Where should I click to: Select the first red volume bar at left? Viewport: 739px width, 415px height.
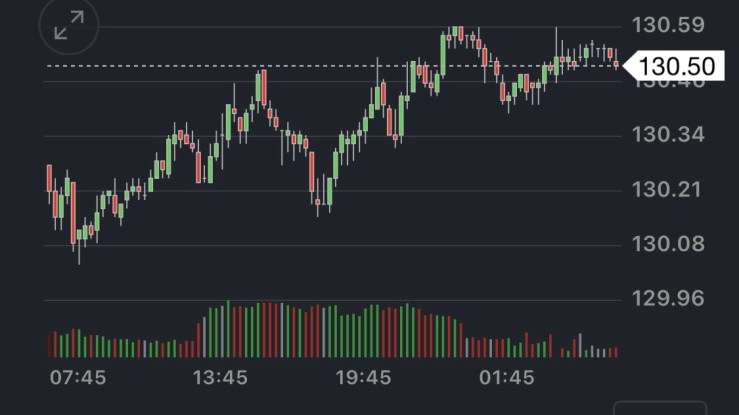click(49, 345)
